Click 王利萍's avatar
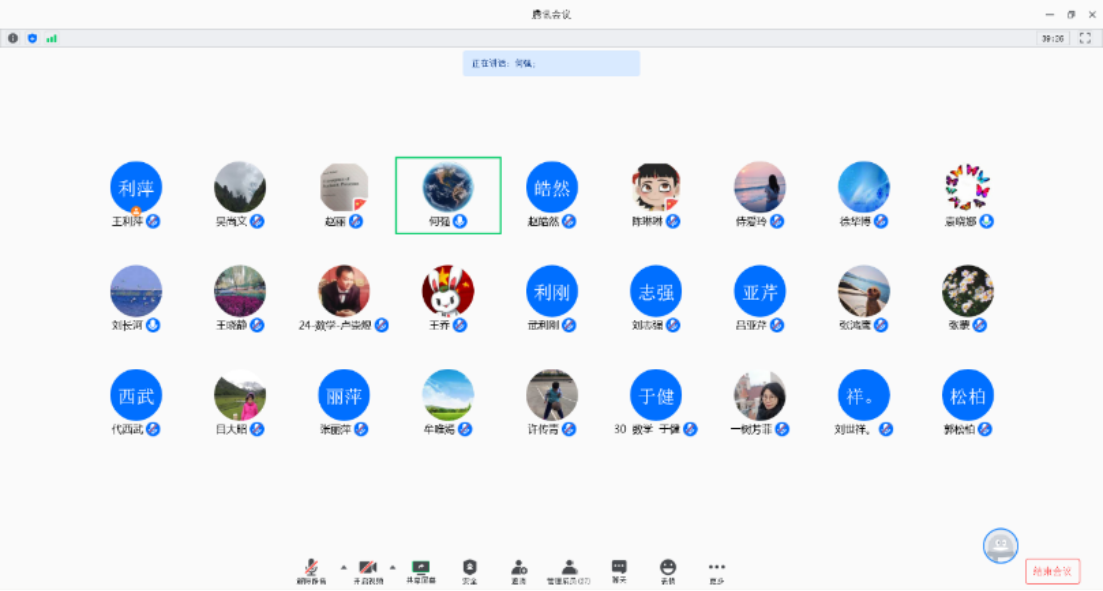This screenshot has height=591, width=1103. point(136,187)
